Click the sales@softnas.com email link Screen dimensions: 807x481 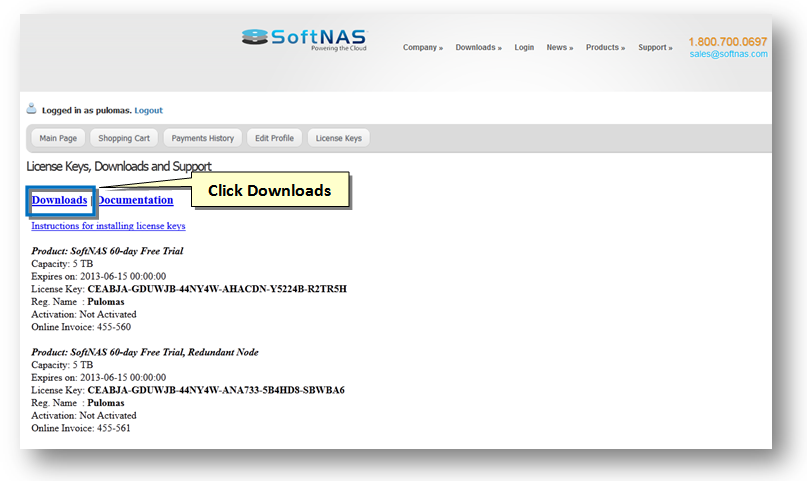[x=728, y=54]
